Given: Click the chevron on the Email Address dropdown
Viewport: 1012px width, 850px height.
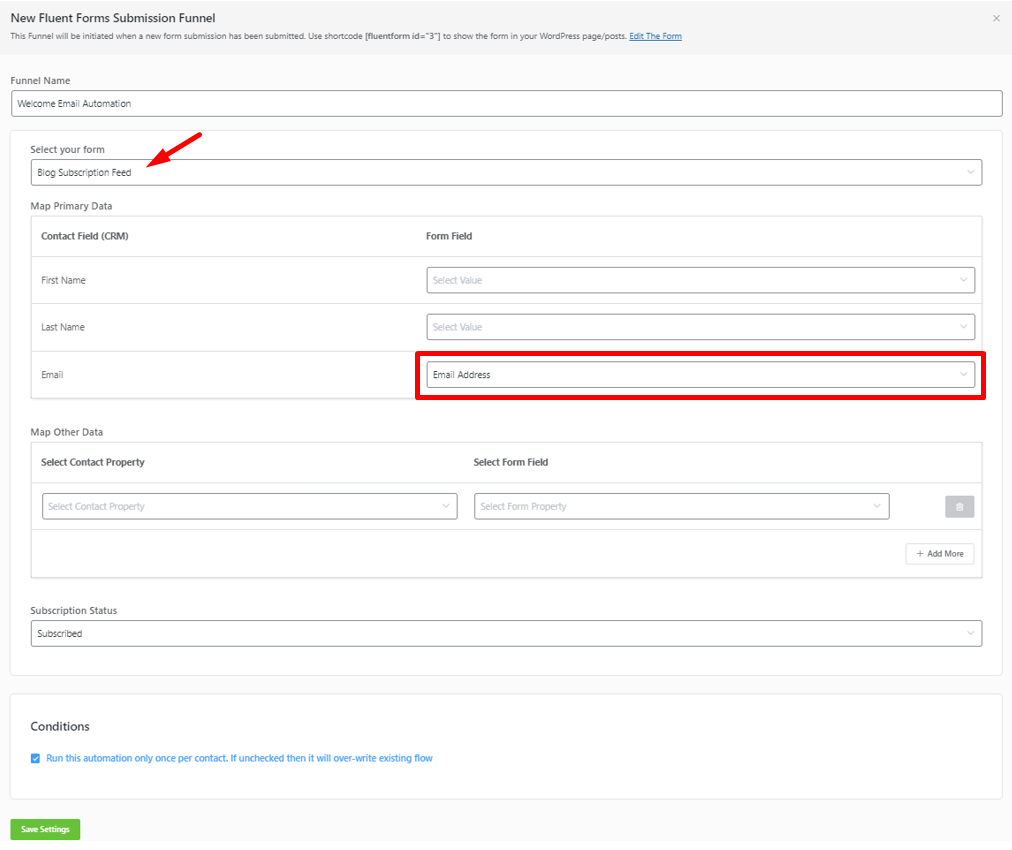Looking at the screenshot, I should pyautogui.click(x=963, y=374).
